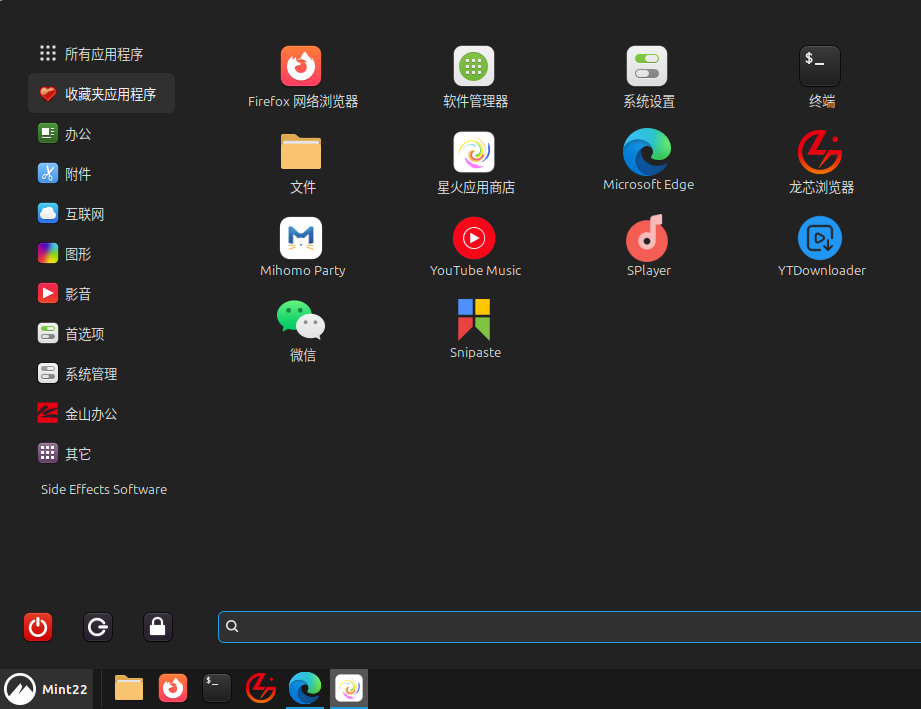The image size is (921, 709).
Task: Show the 互联网 category
Action: tap(102, 214)
